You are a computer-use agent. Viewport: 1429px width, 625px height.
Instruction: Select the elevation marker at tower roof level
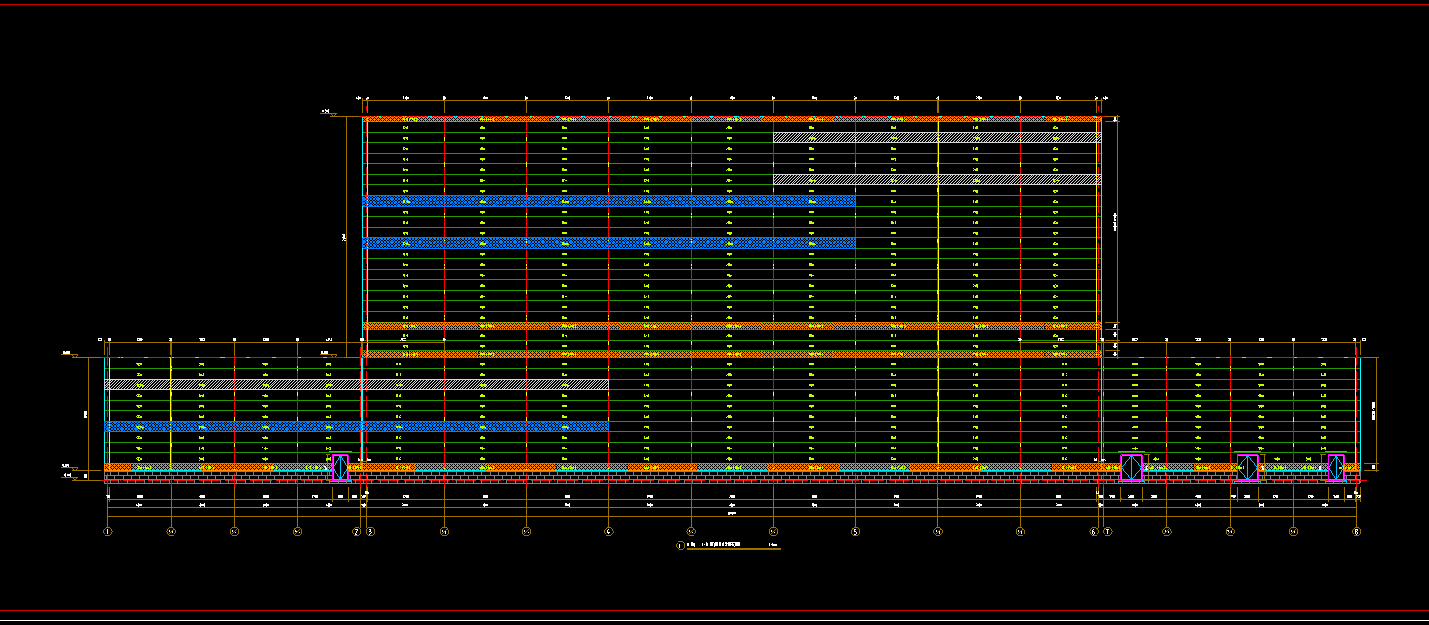click(327, 113)
